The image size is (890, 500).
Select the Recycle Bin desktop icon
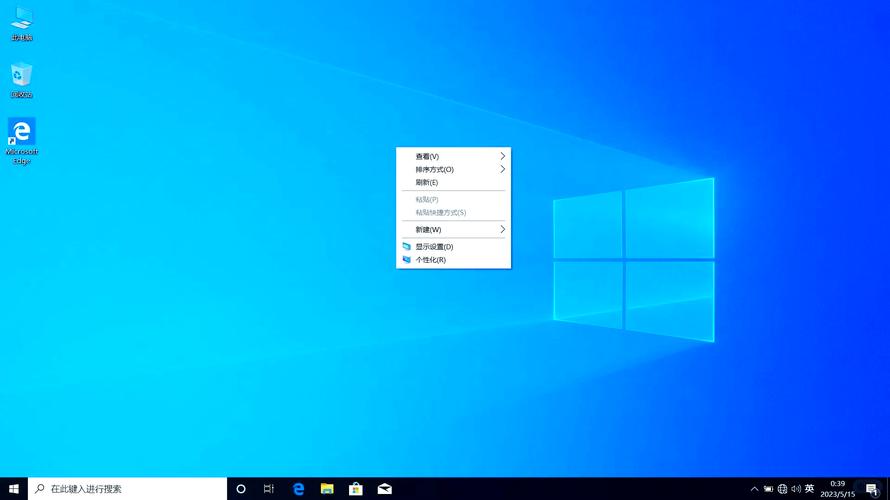click(21, 77)
